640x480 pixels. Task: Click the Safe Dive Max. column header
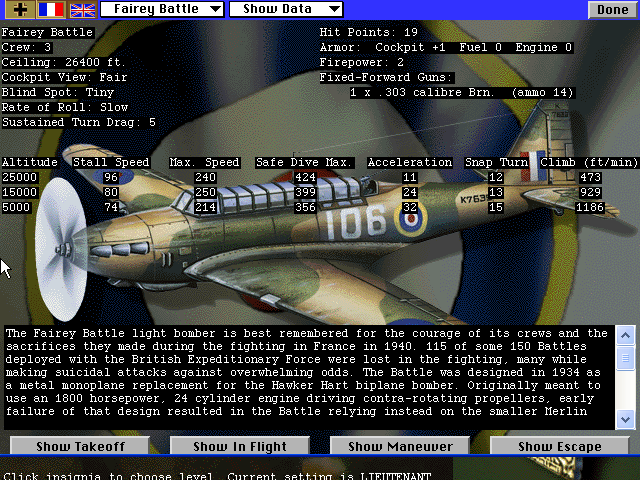point(304,162)
